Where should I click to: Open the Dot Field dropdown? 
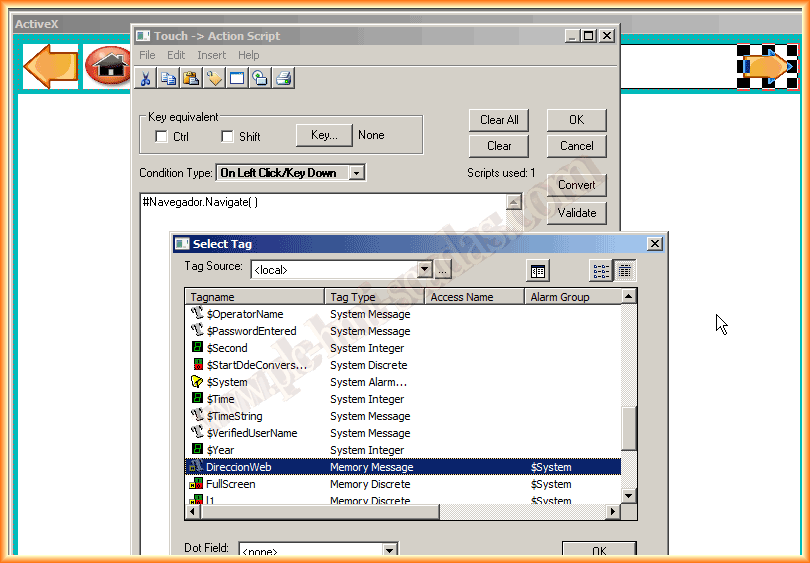click(x=390, y=551)
